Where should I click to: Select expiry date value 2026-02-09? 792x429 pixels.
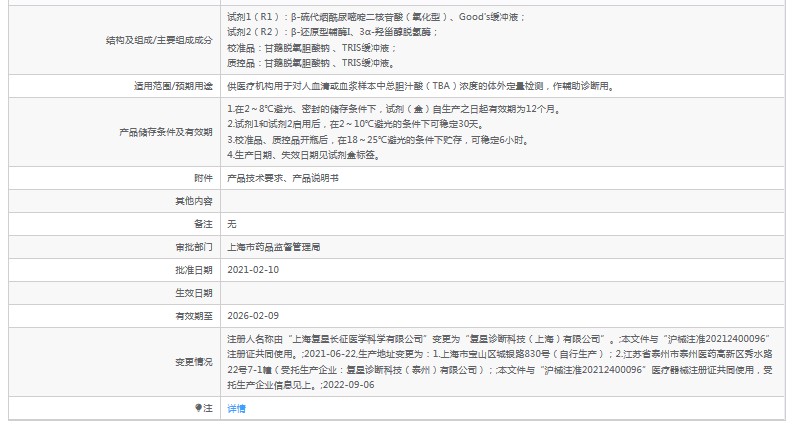pyautogui.click(x=253, y=316)
